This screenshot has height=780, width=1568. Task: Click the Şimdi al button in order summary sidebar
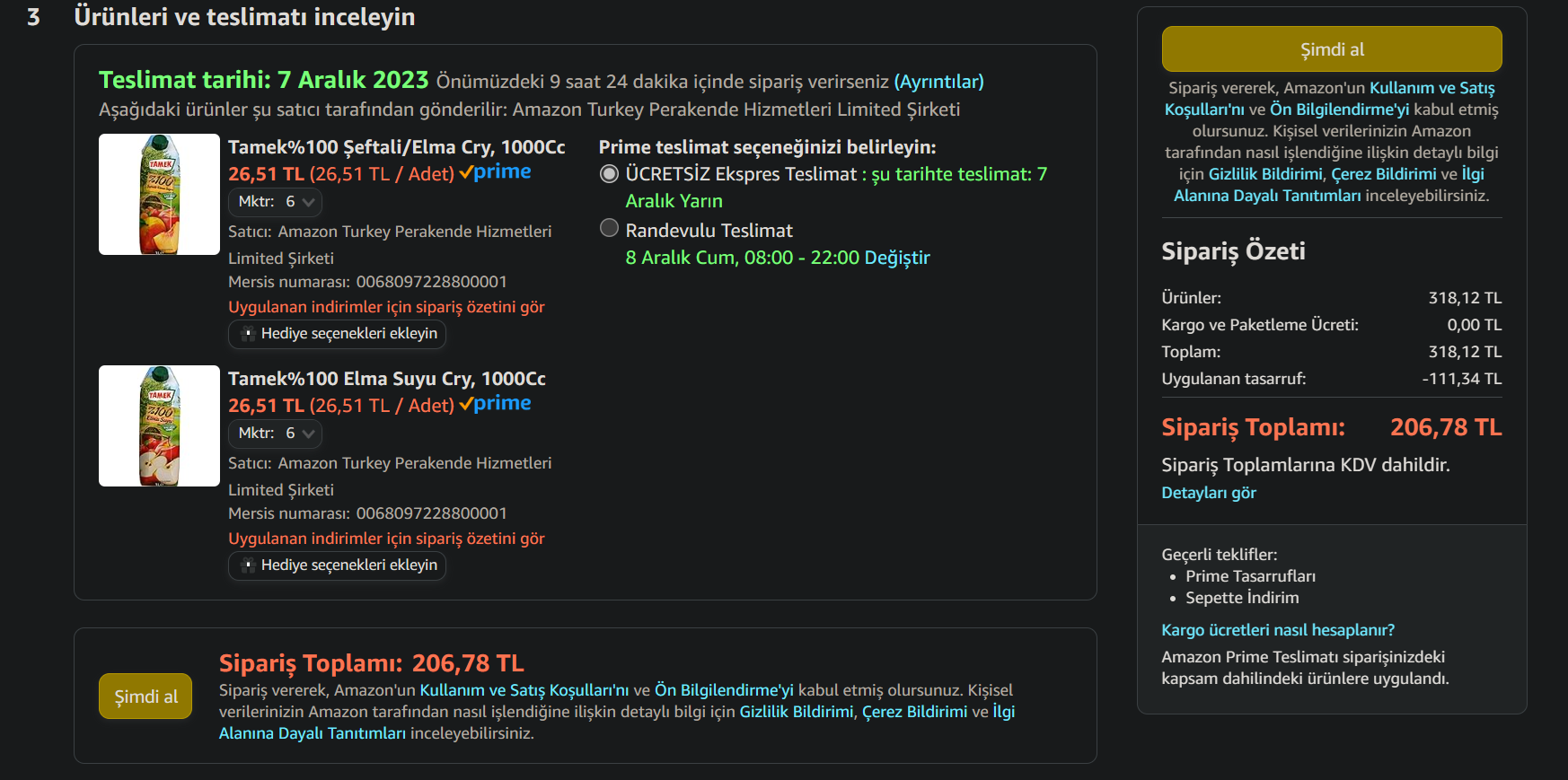(x=1332, y=49)
